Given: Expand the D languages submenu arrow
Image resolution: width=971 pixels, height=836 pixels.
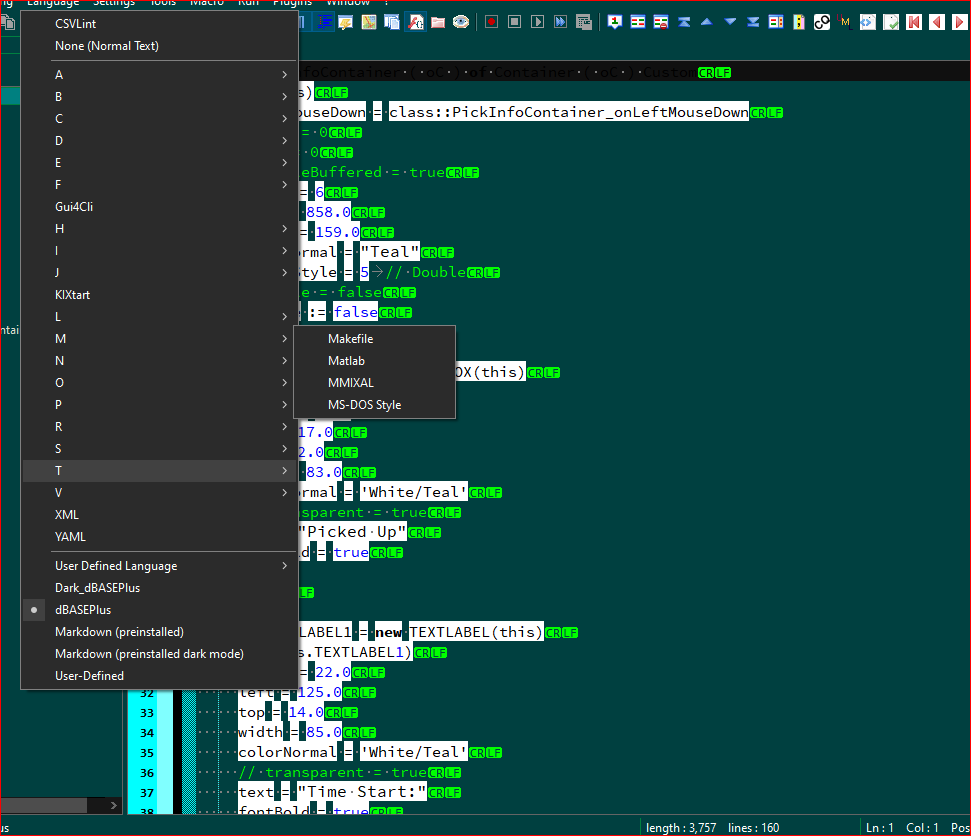Looking at the screenshot, I should click(x=284, y=141).
